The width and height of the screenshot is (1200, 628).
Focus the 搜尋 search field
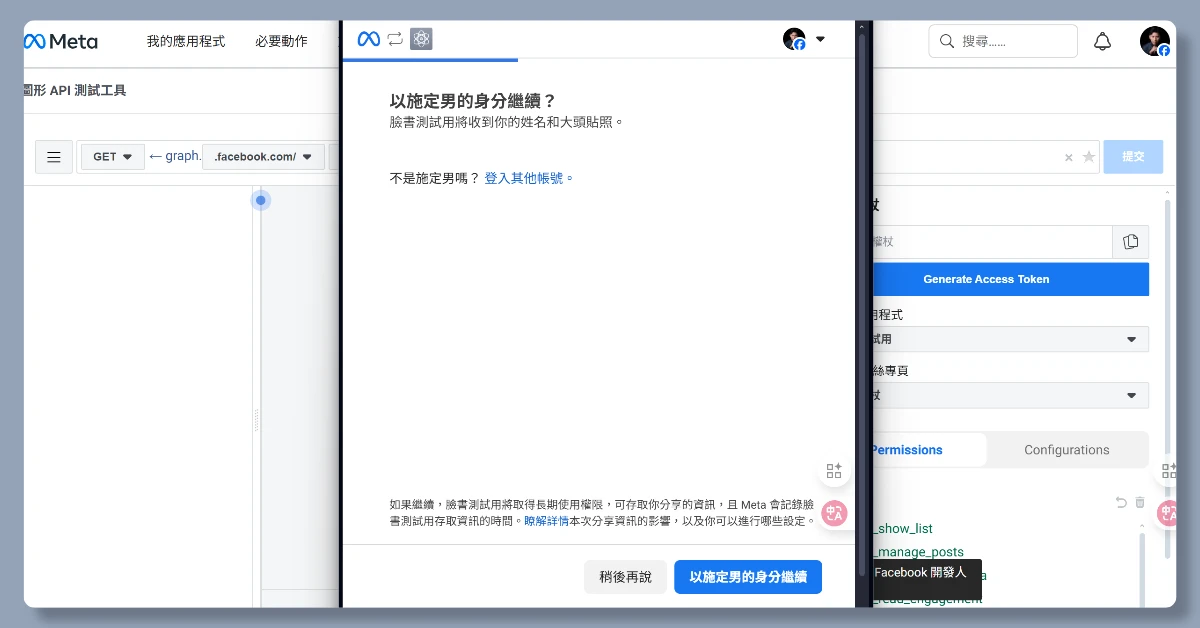1003,41
